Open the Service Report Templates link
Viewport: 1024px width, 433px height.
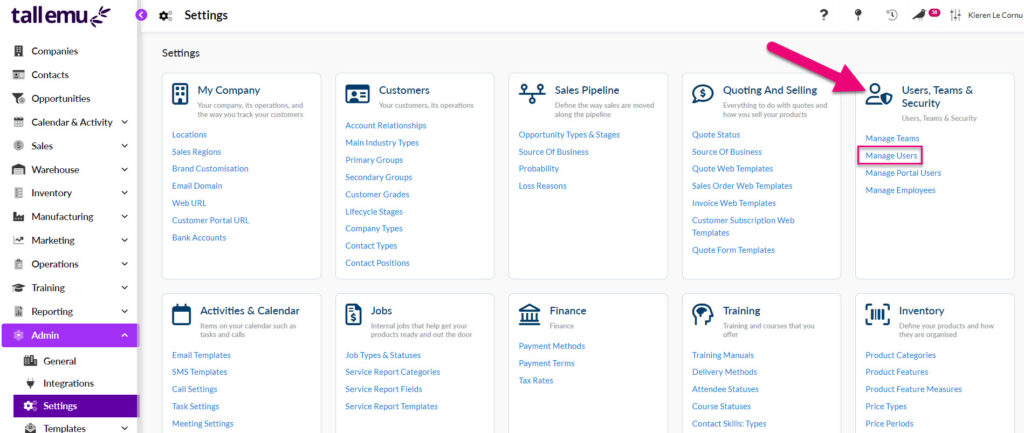(x=392, y=406)
